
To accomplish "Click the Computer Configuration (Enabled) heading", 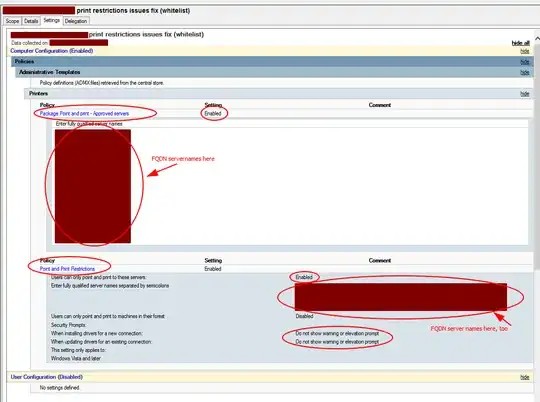I will coord(52,51).
